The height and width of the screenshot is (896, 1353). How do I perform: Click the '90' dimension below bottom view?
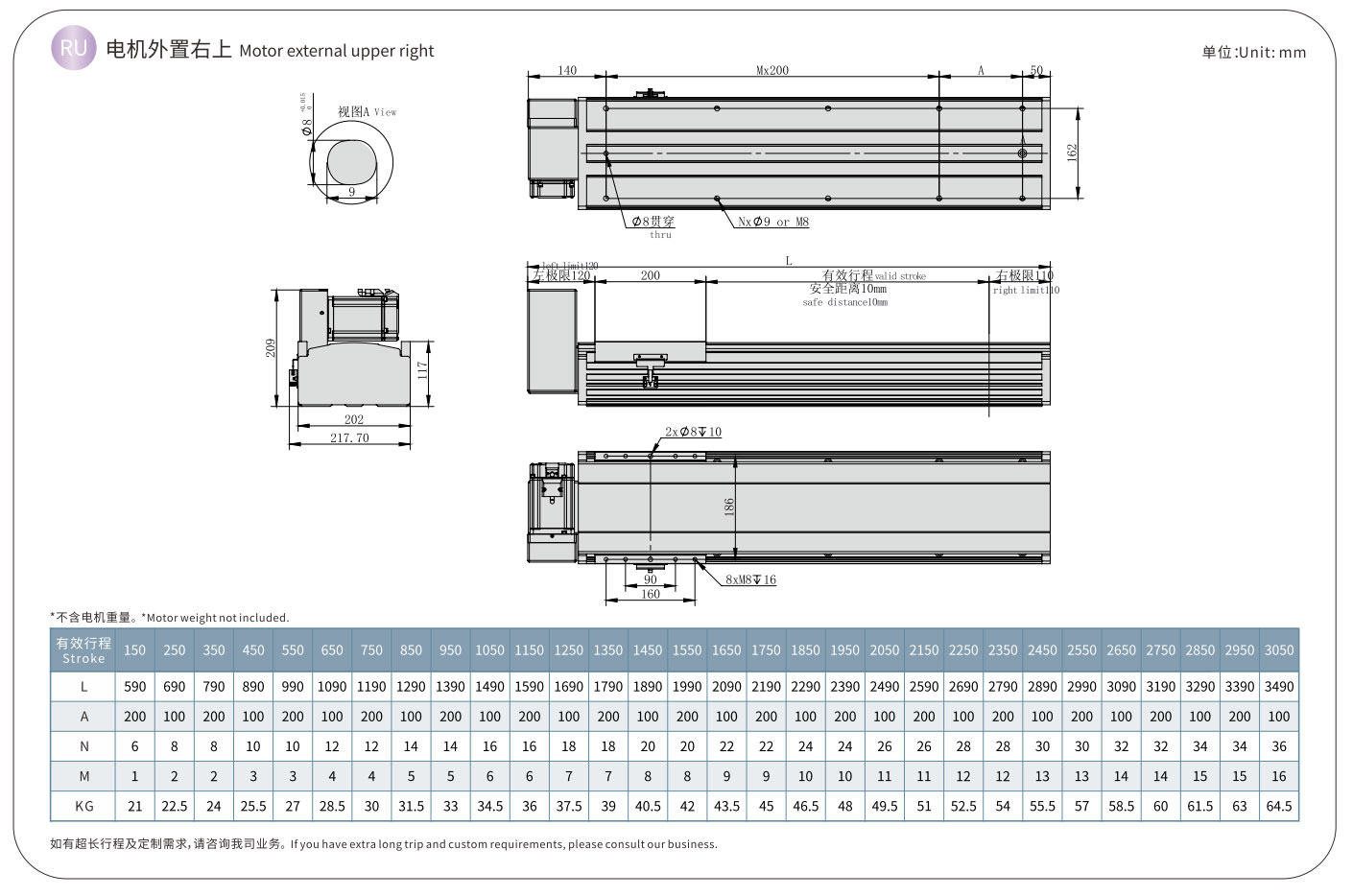coord(650,578)
